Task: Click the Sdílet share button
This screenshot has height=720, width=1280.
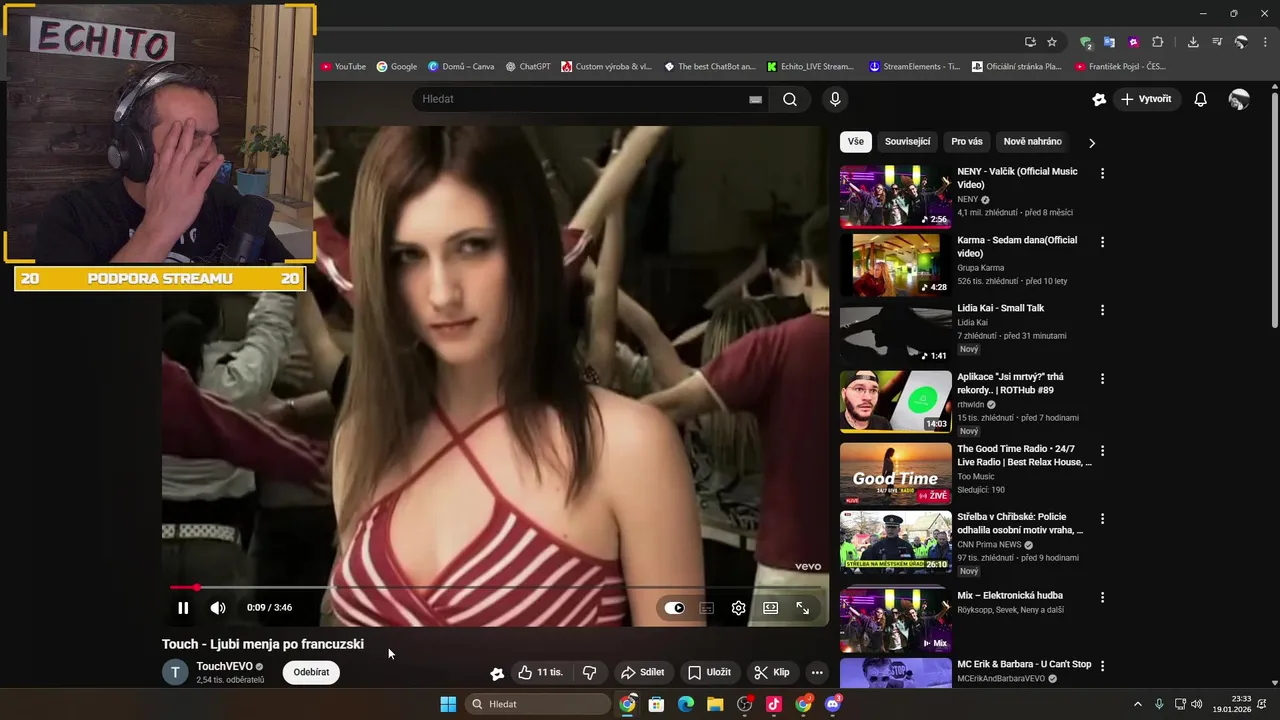Action: point(641,673)
